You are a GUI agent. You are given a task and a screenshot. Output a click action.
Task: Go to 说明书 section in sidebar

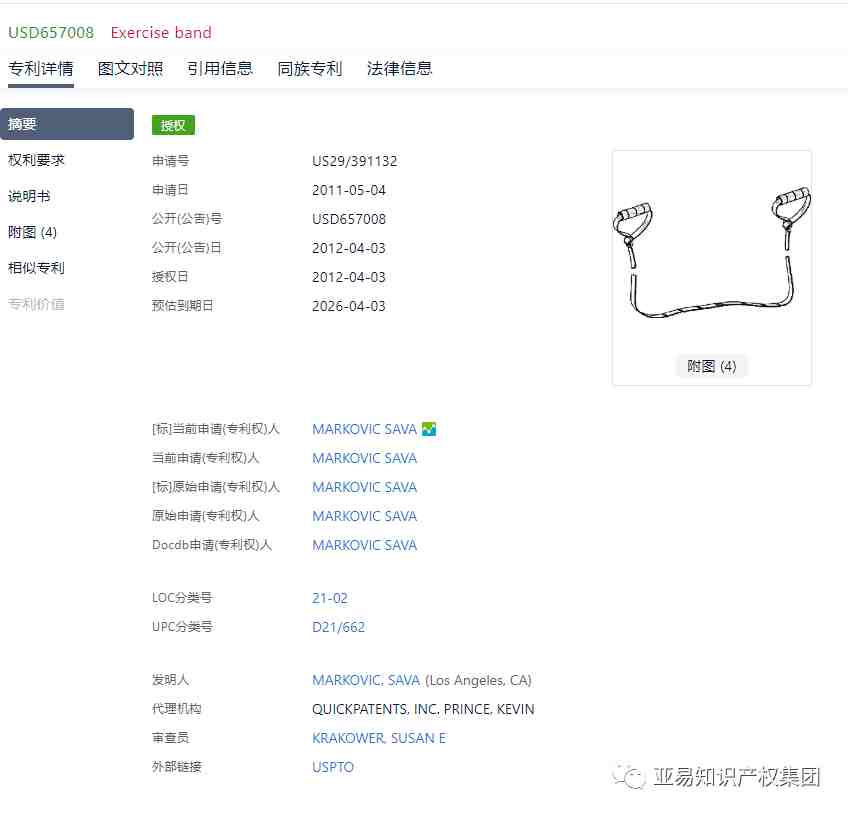(30, 196)
